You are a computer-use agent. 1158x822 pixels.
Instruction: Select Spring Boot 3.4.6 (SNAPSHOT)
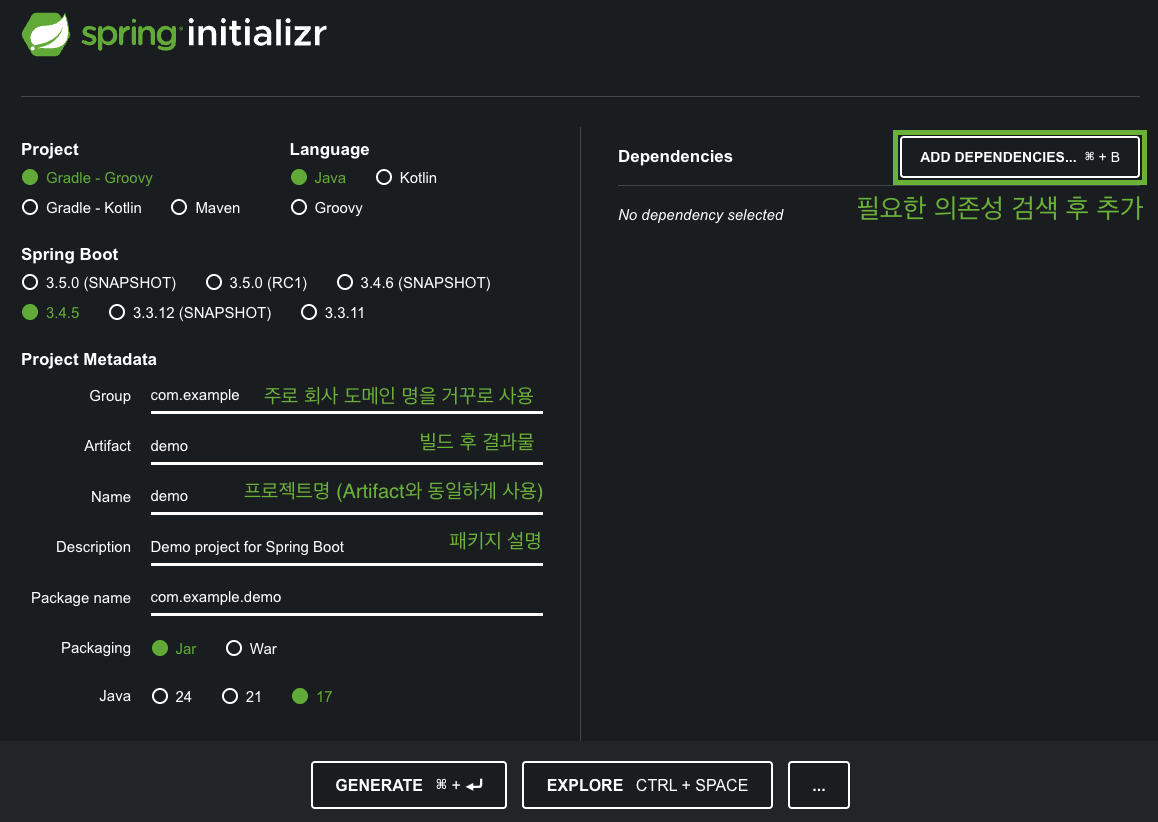pyautogui.click(x=414, y=283)
